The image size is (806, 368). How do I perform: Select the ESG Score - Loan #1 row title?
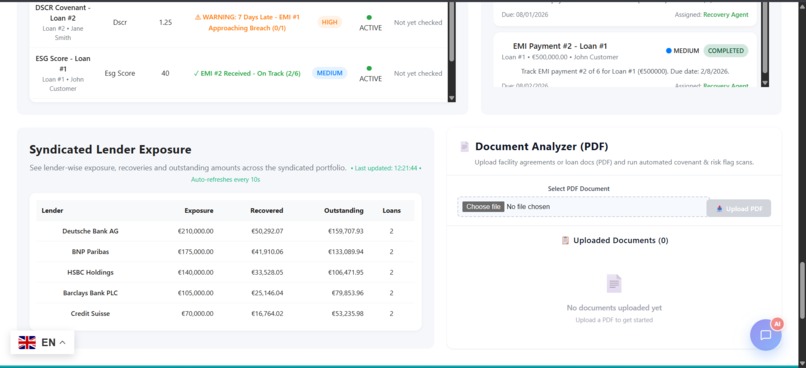pyautogui.click(x=63, y=64)
